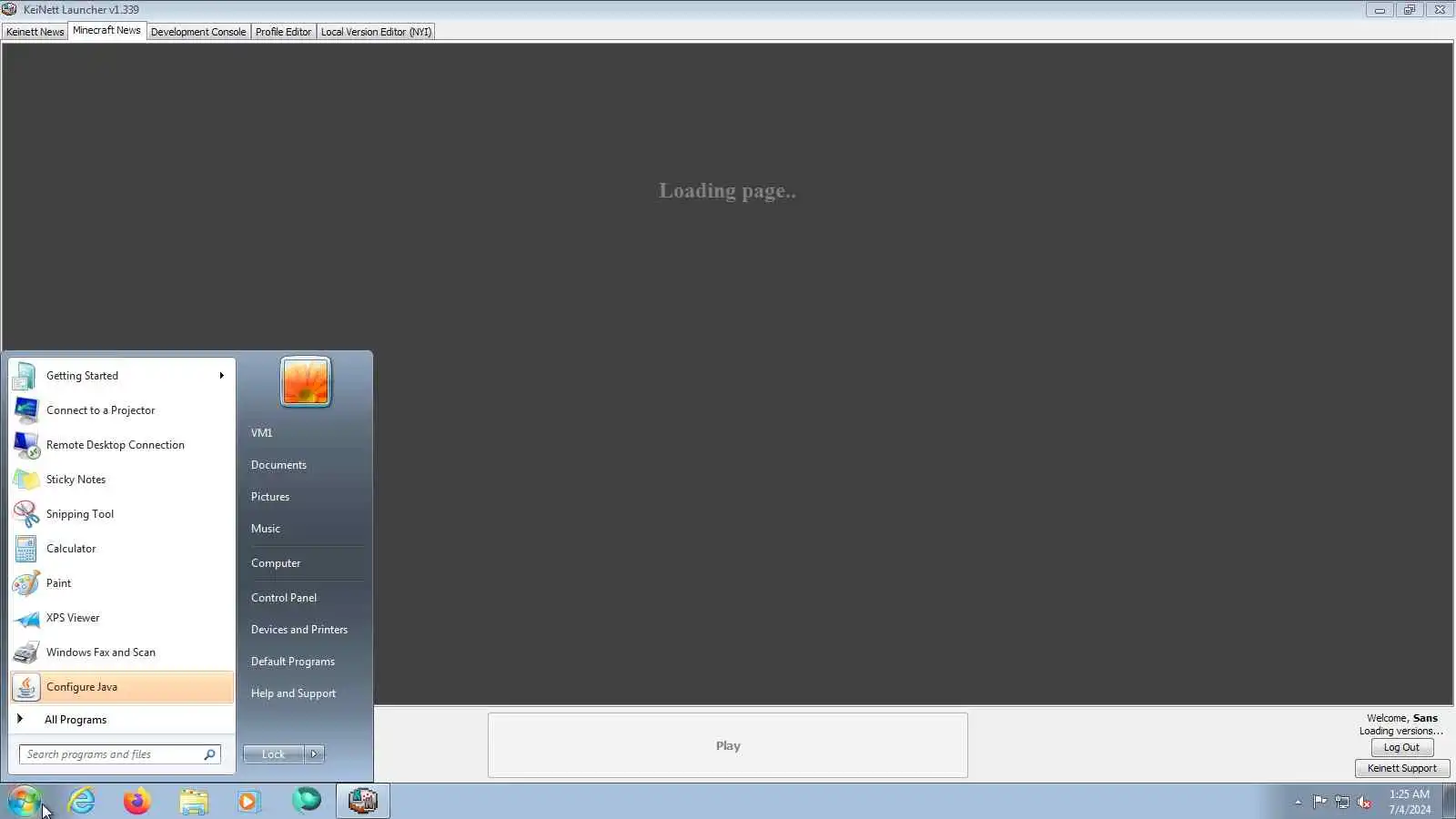Open Control Panel from Start menu
The image size is (1456, 819).
(x=284, y=598)
